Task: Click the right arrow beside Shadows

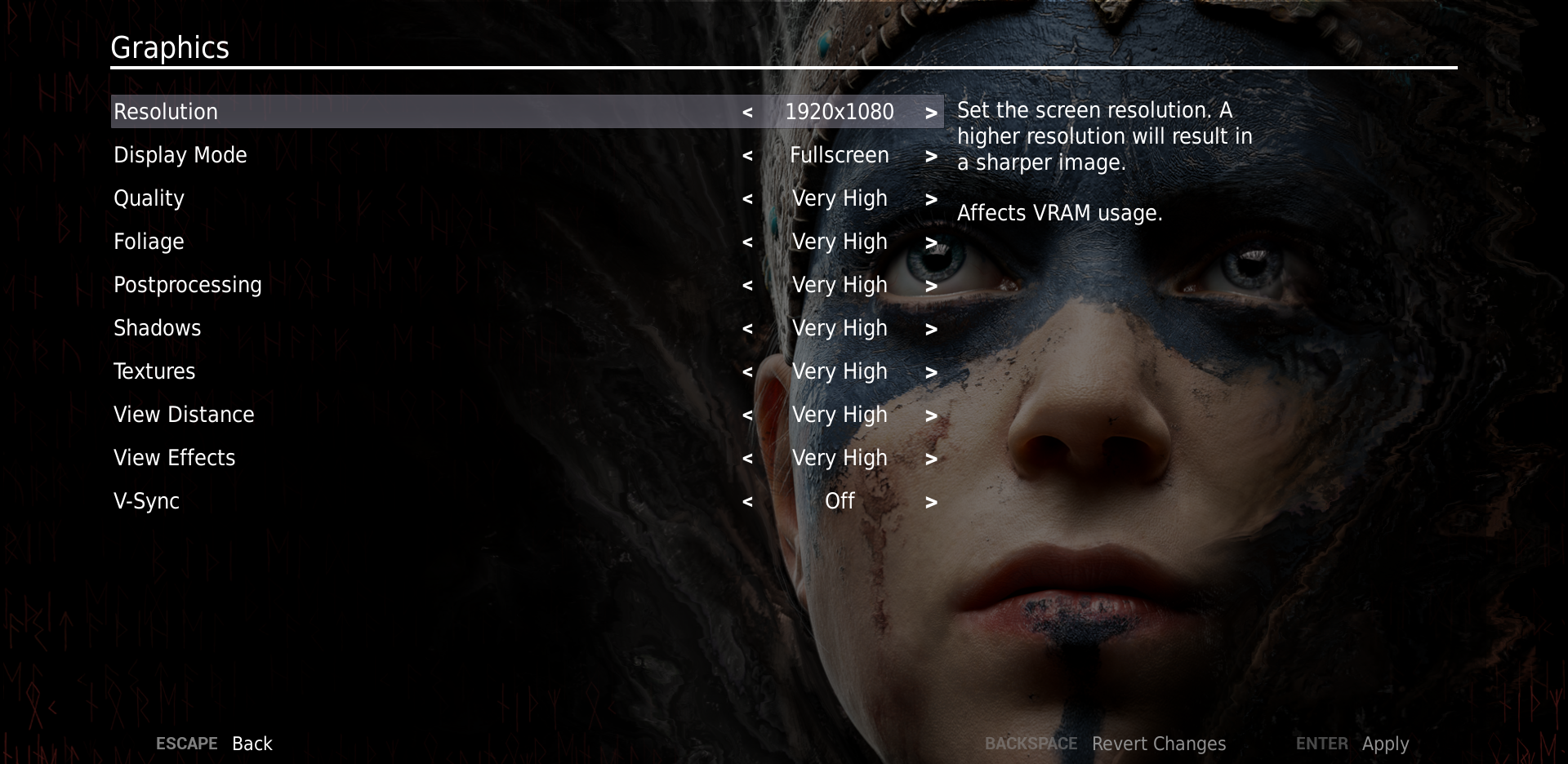Action: pyautogui.click(x=931, y=329)
